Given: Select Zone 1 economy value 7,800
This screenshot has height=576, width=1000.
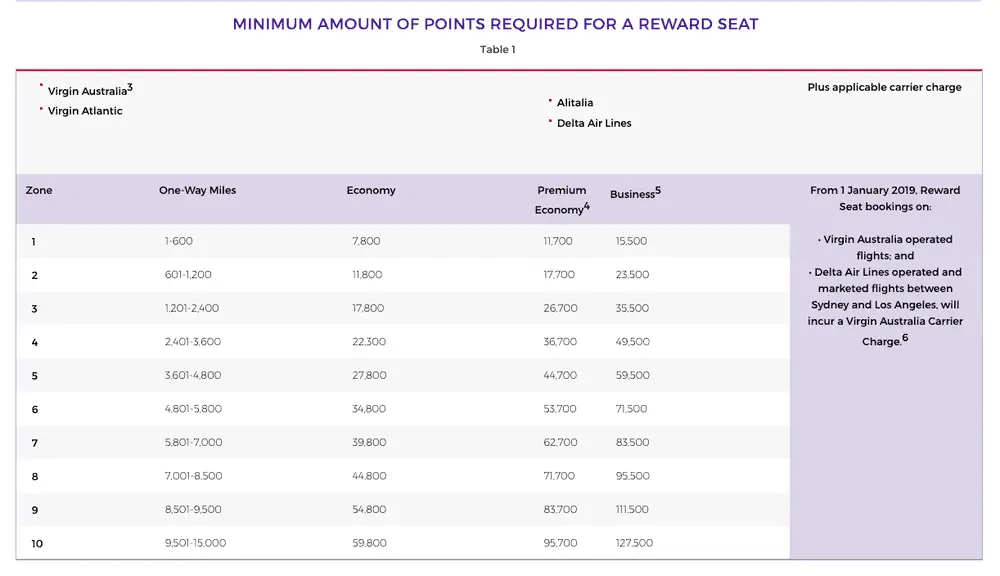Looking at the screenshot, I should click(x=366, y=241).
